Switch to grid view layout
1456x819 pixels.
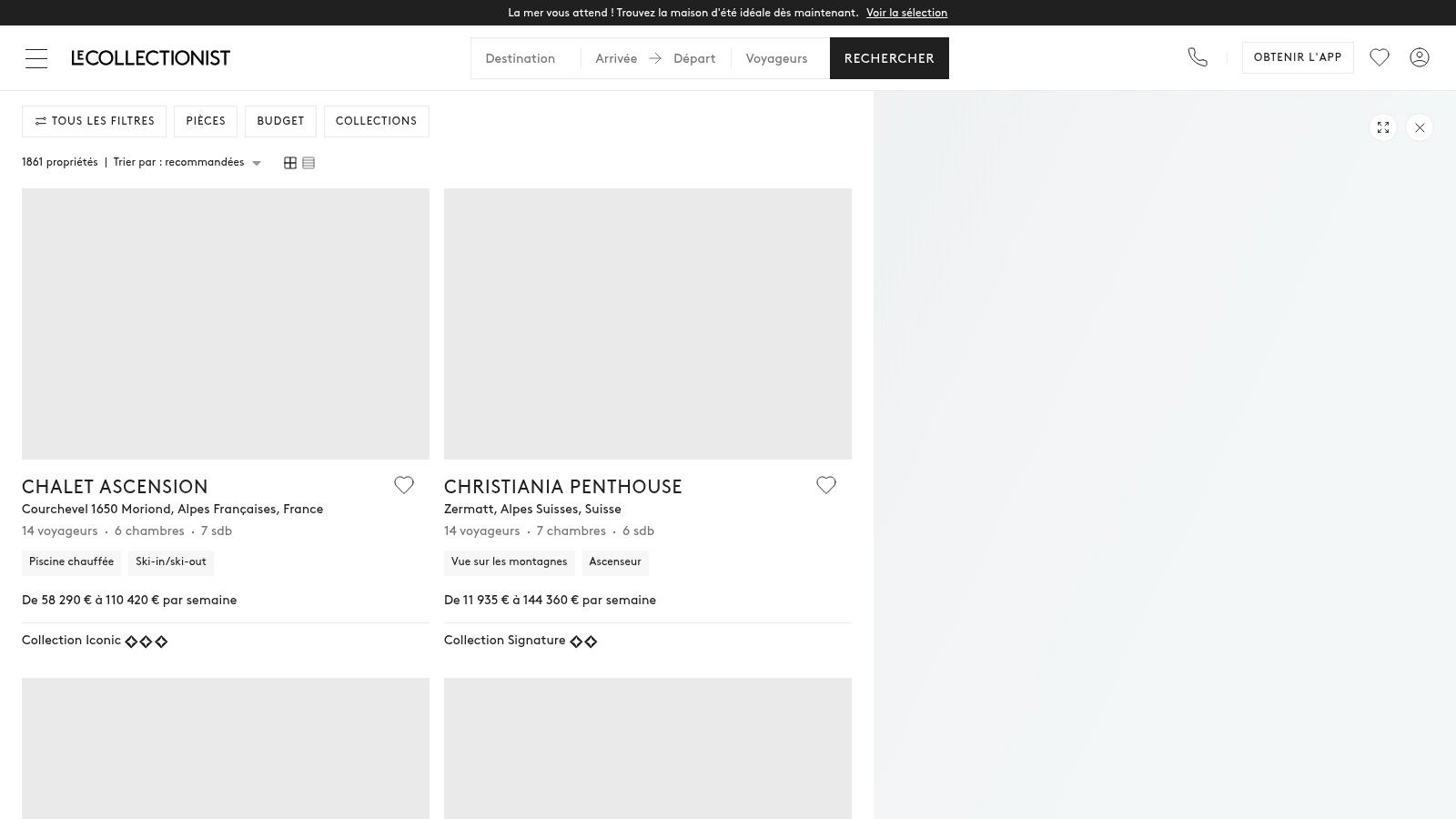coord(290,163)
